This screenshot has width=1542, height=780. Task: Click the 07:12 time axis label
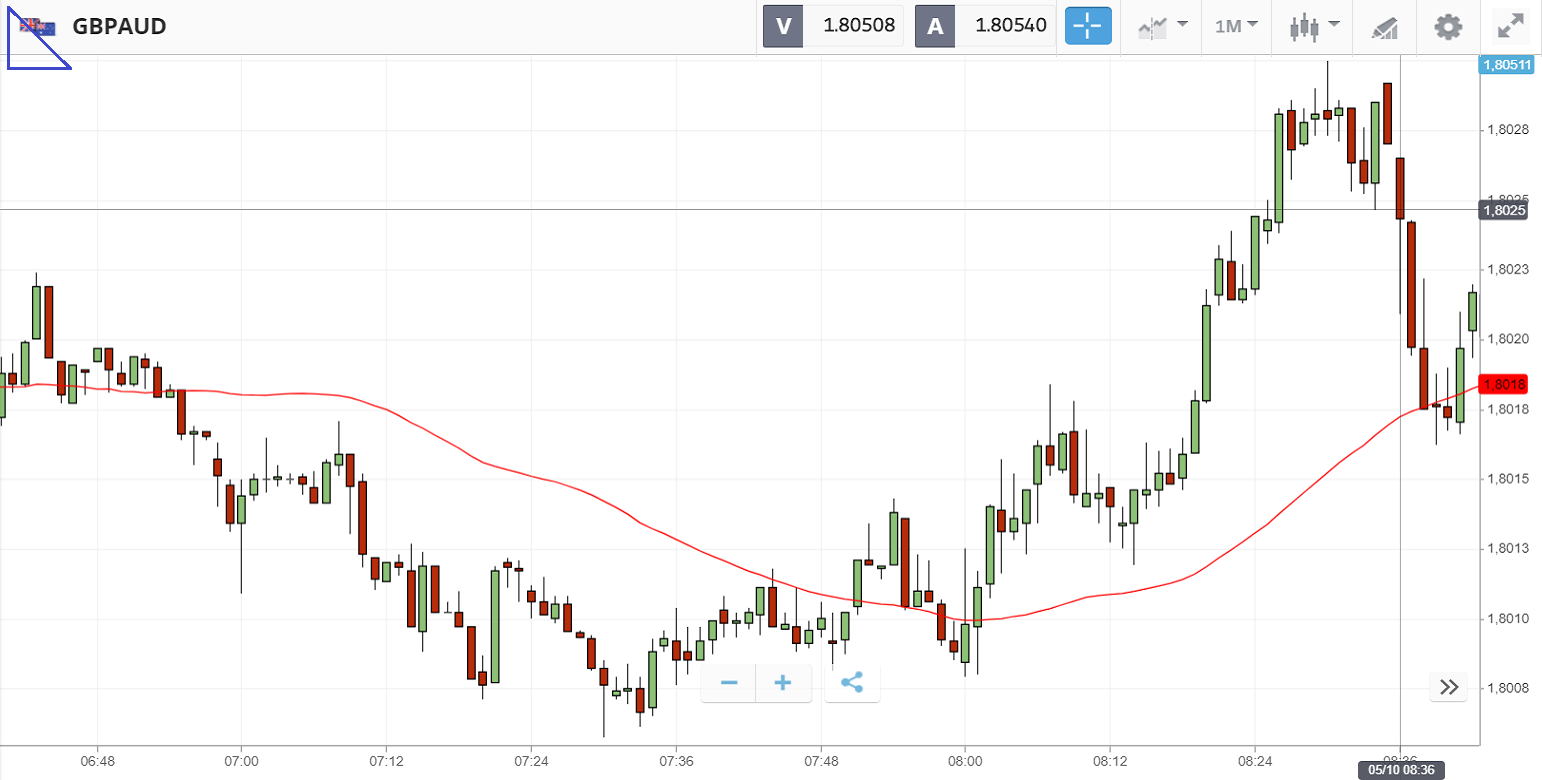[x=387, y=761]
